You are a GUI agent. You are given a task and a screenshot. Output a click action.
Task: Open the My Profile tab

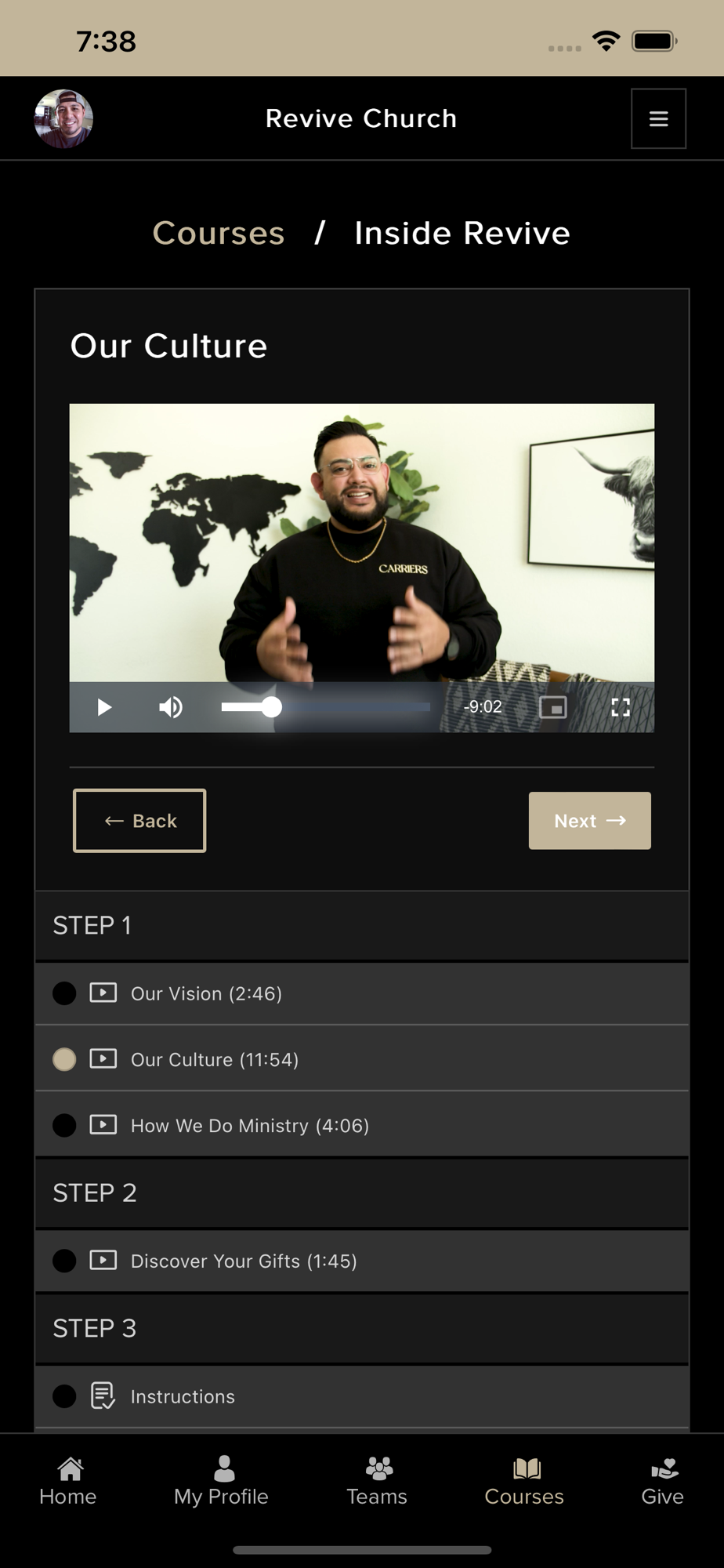tap(222, 1481)
